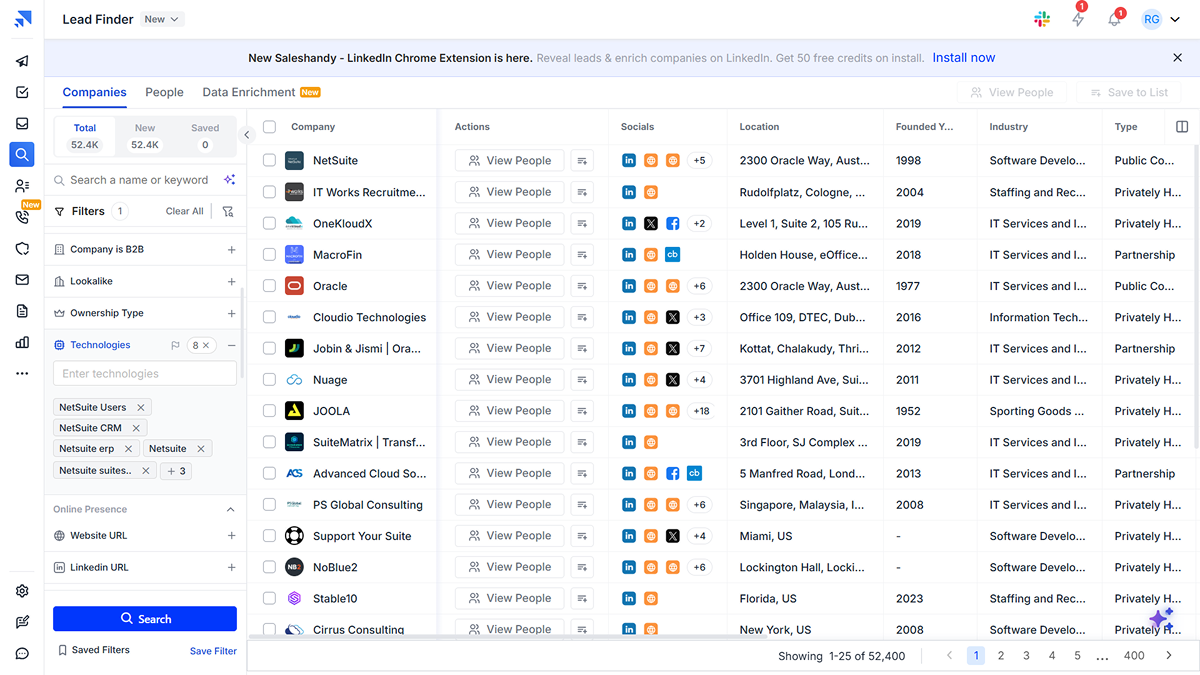Tick the NoBlue2 row checkbox

click(x=269, y=567)
